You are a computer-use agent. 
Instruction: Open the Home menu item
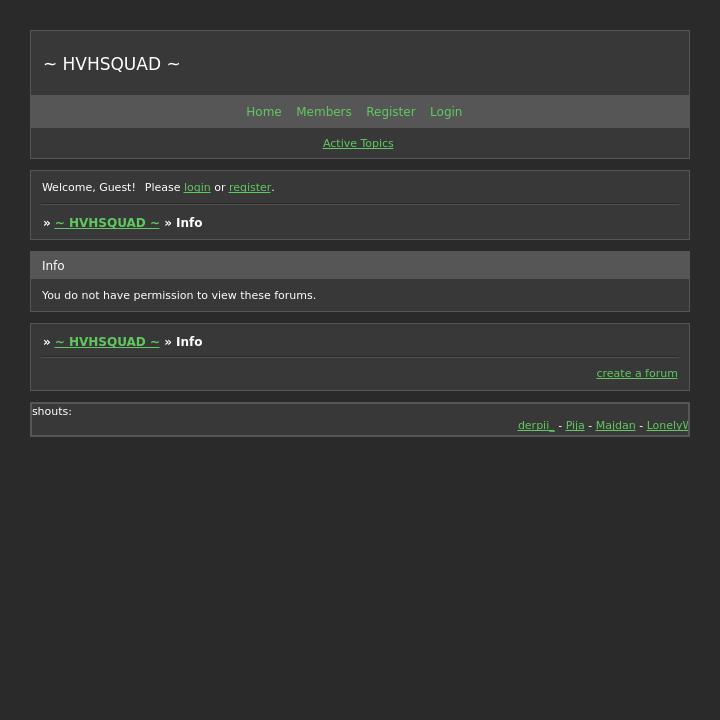point(264,112)
